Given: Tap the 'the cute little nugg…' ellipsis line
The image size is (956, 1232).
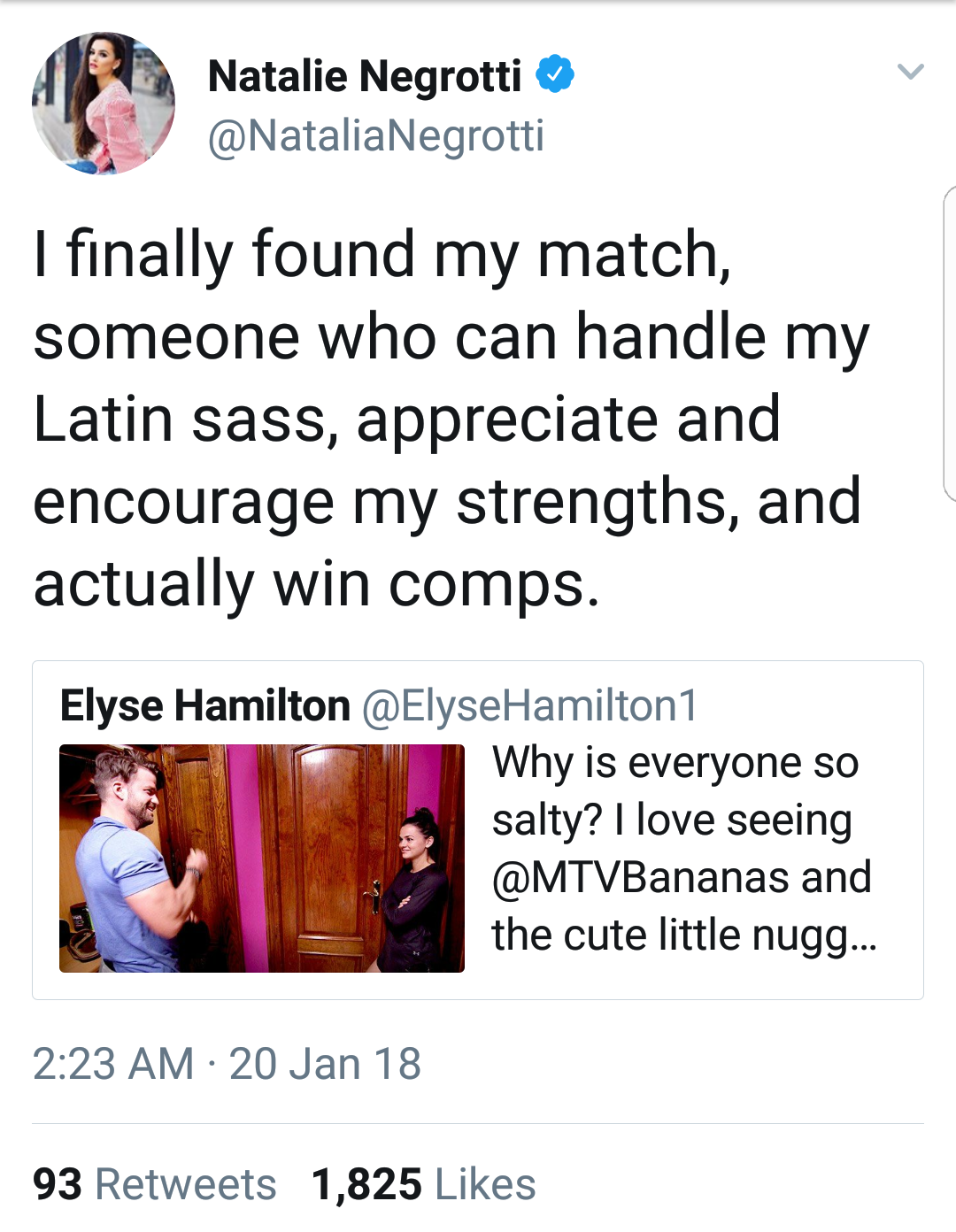Looking at the screenshot, I should (x=685, y=936).
